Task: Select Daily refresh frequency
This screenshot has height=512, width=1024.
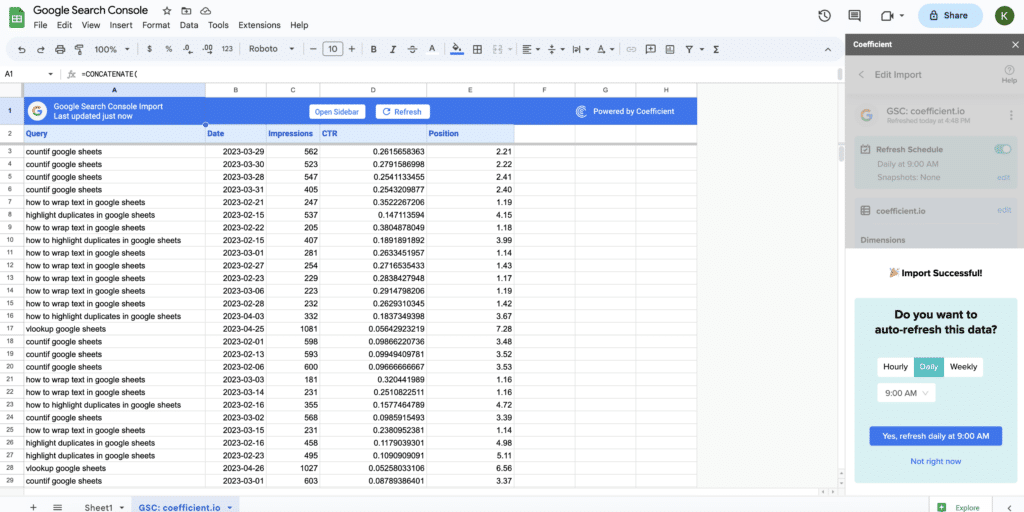Action: coord(929,367)
